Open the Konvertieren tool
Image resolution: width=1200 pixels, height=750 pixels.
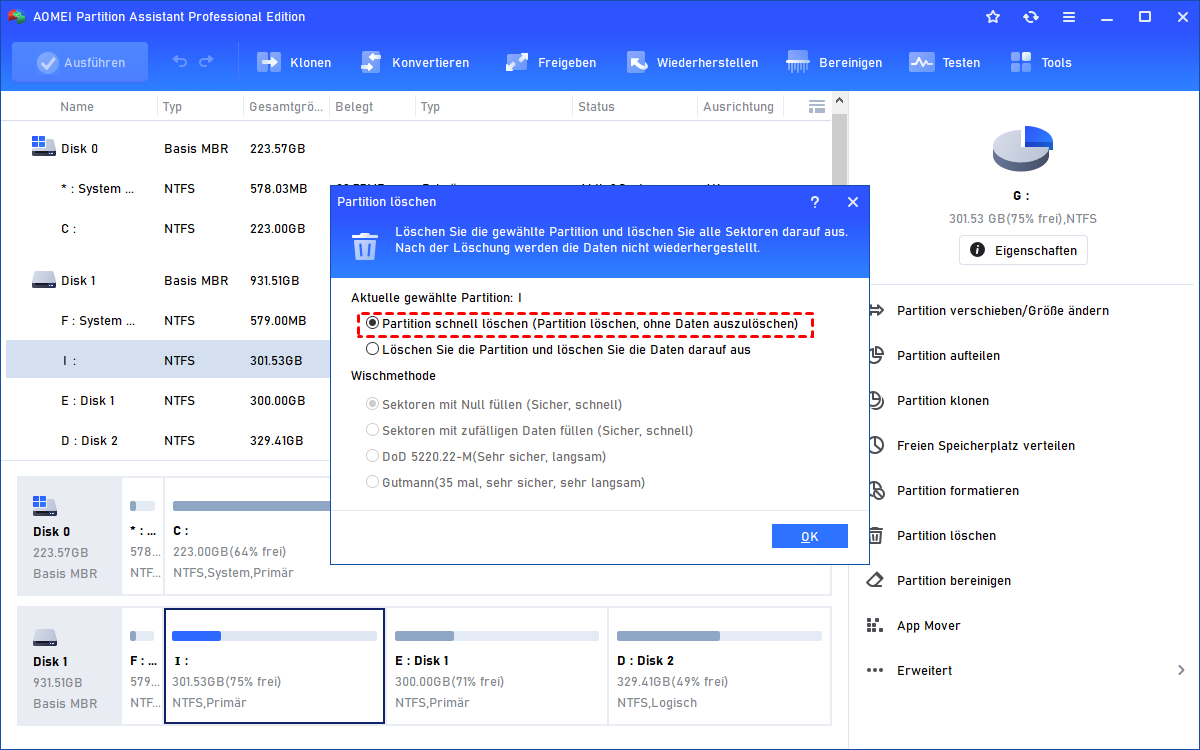pos(371,62)
